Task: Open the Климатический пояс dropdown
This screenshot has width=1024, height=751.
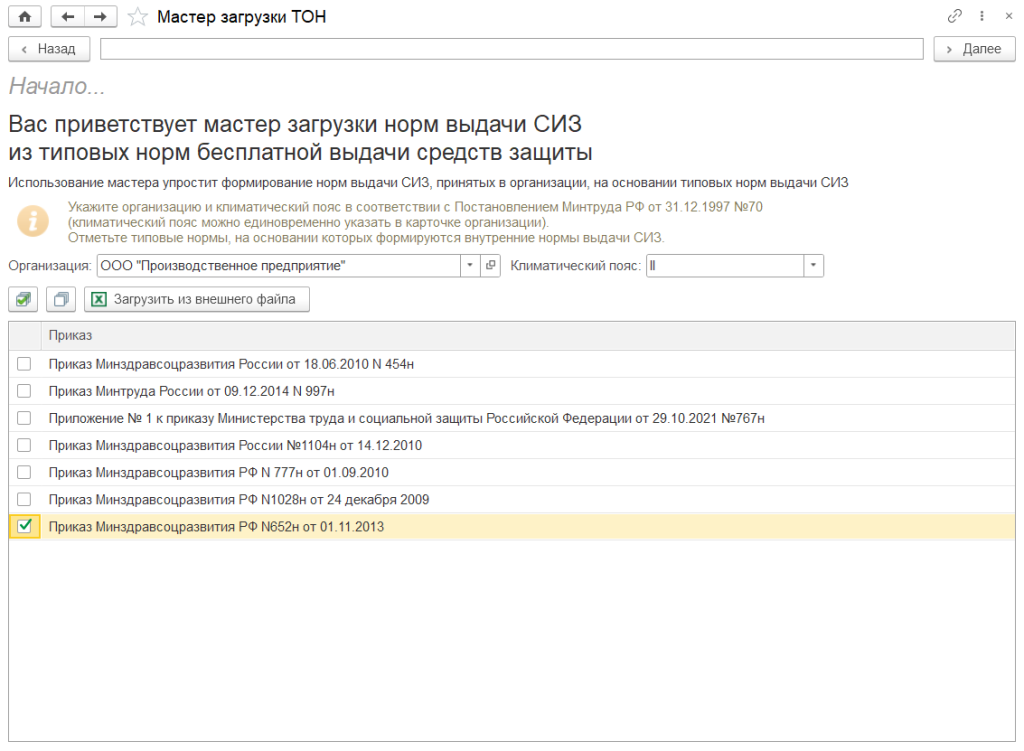Action: click(814, 265)
